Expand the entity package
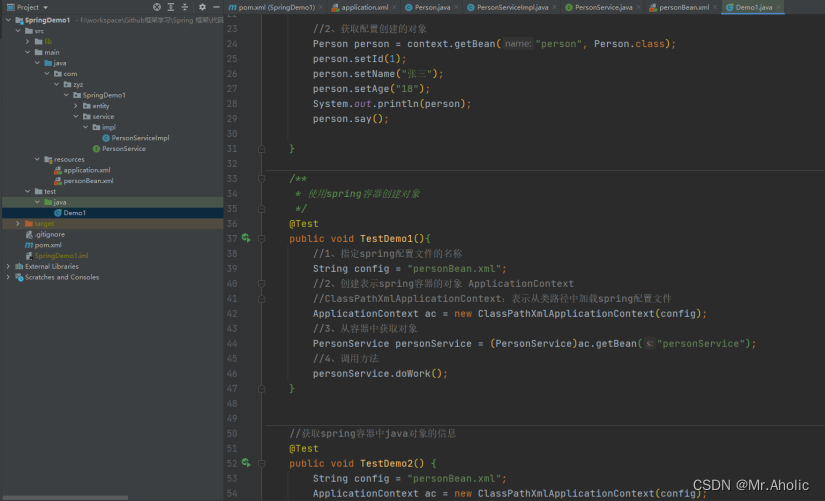The image size is (825, 501). click(76, 106)
